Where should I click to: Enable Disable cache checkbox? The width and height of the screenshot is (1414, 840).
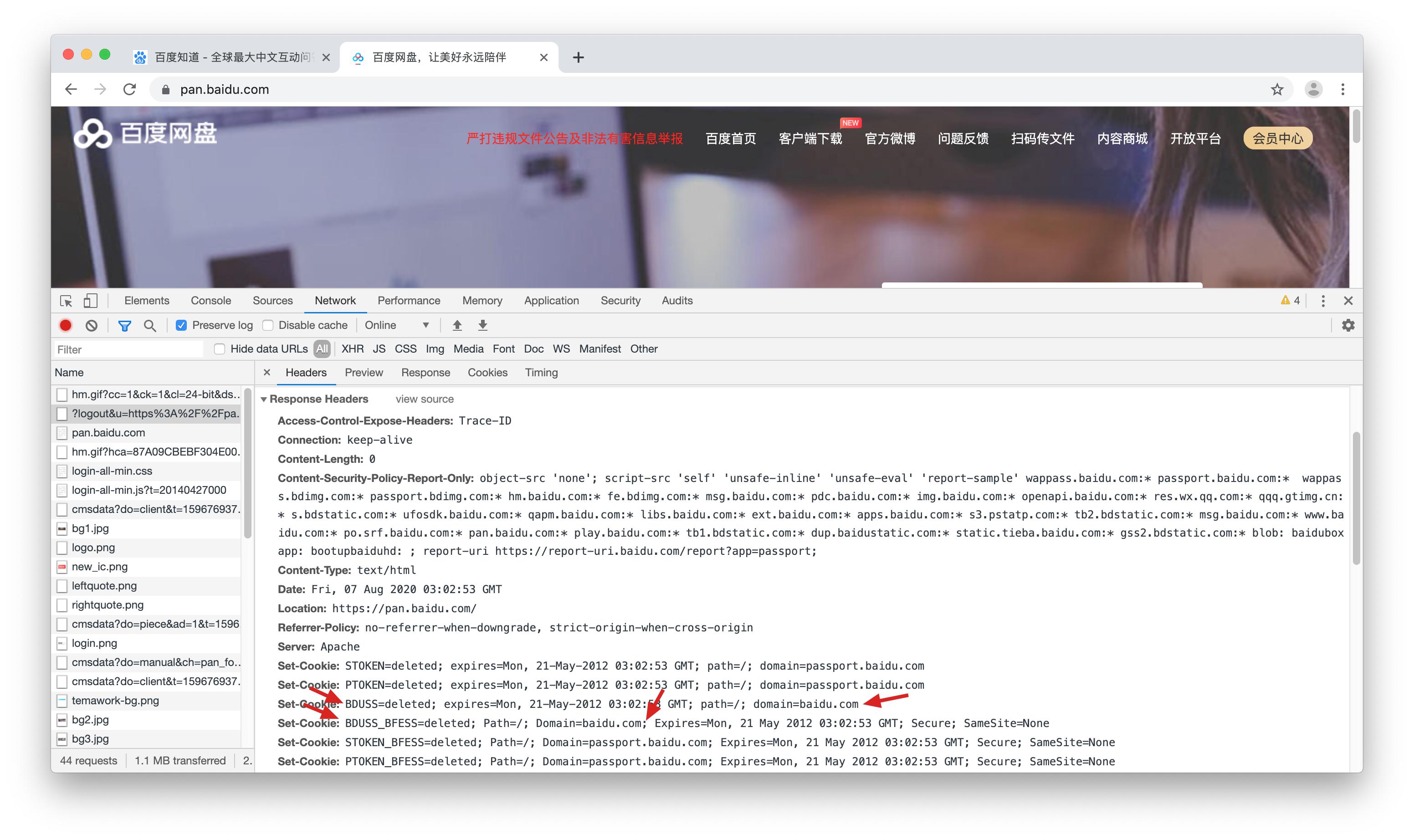268,325
